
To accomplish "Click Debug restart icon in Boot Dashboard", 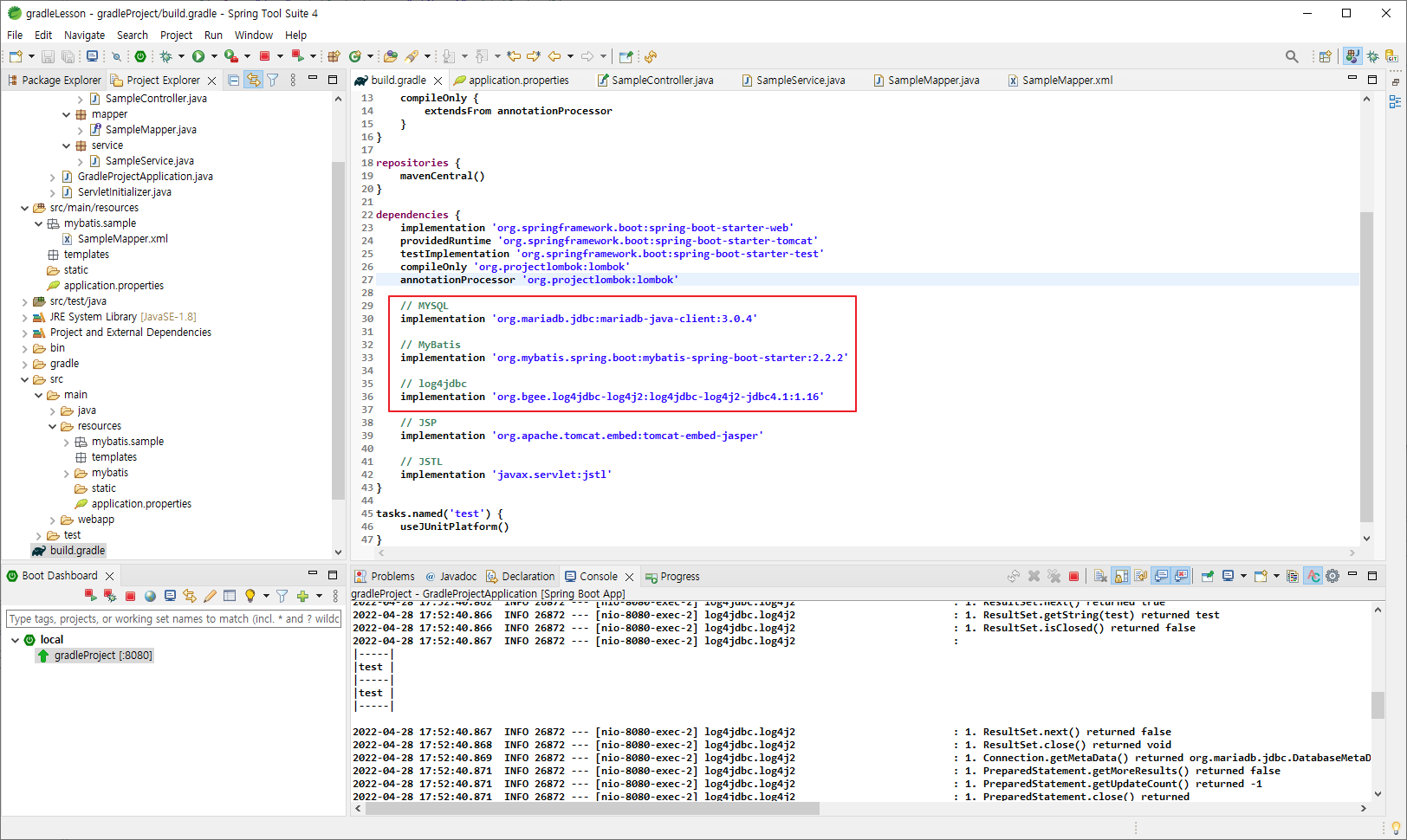I will point(110,596).
